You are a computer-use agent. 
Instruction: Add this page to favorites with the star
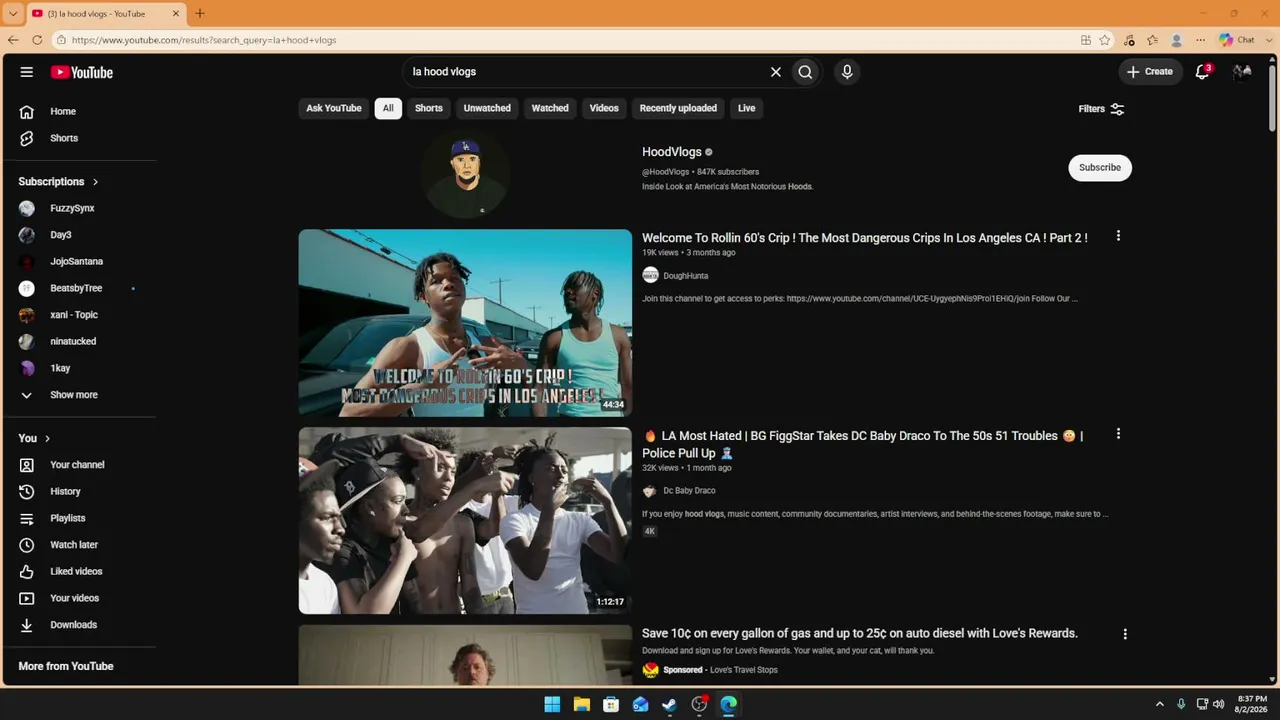tap(1105, 40)
